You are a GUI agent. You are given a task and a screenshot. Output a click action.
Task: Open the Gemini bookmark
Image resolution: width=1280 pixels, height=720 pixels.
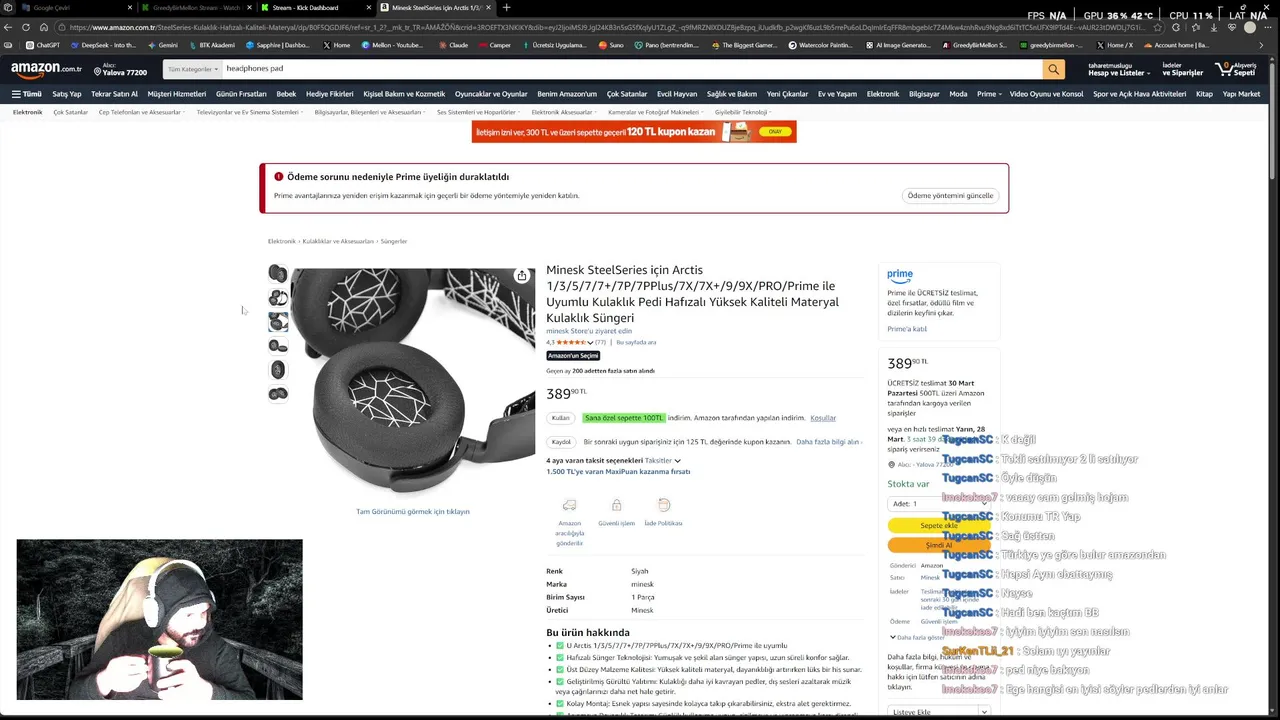[162, 45]
